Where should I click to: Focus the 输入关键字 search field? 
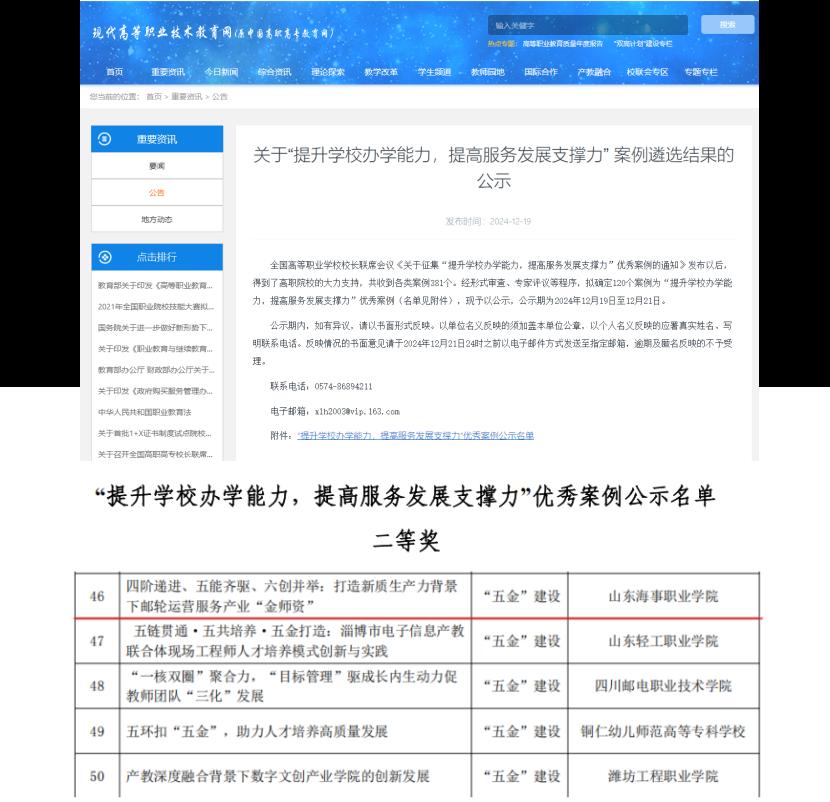[588, 25]
